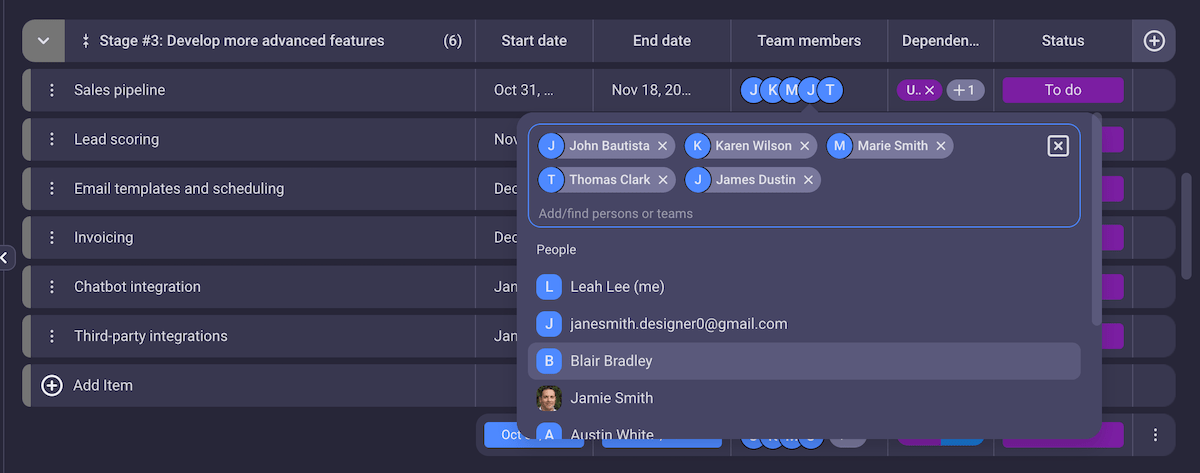Focus the Add/find persons or teams field
The image size is (1200, 473).
tap(804, 213)
